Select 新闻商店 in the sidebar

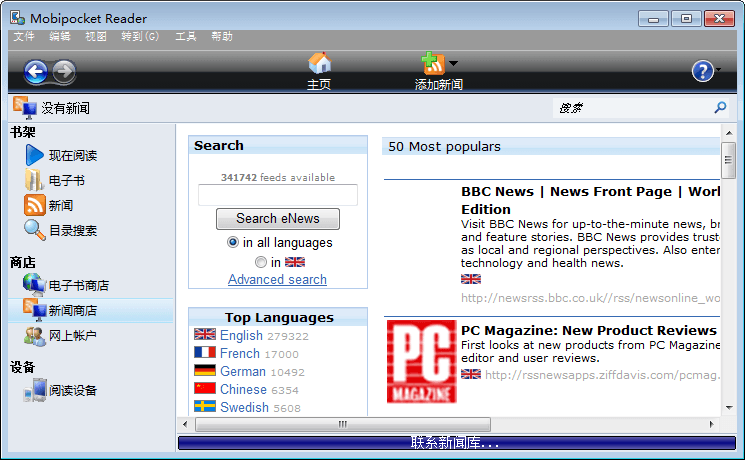point(73,311)
